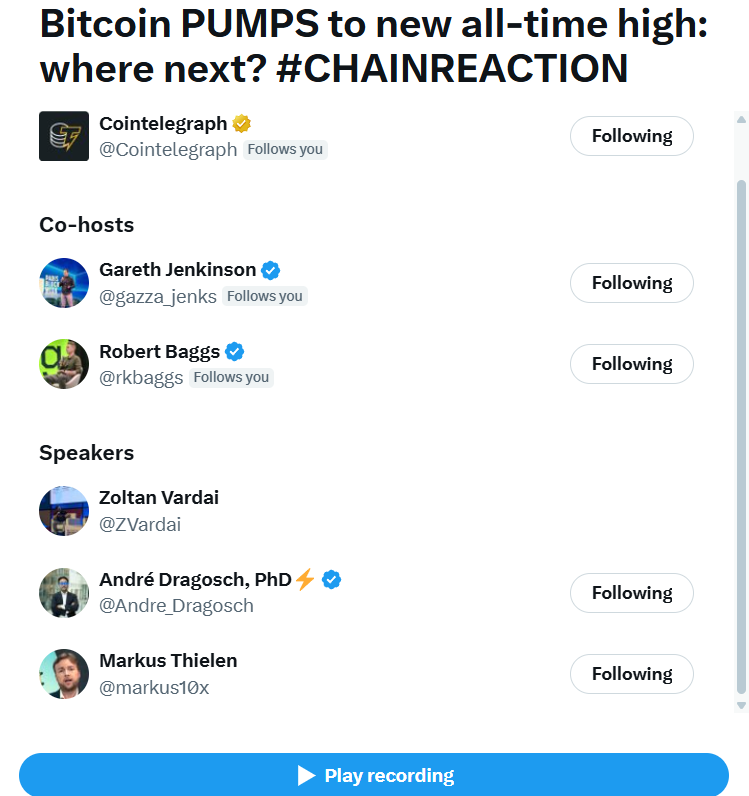The image size is (749, 796).
Task: Open Robert Baggs' profile picture
Action: 64,364
